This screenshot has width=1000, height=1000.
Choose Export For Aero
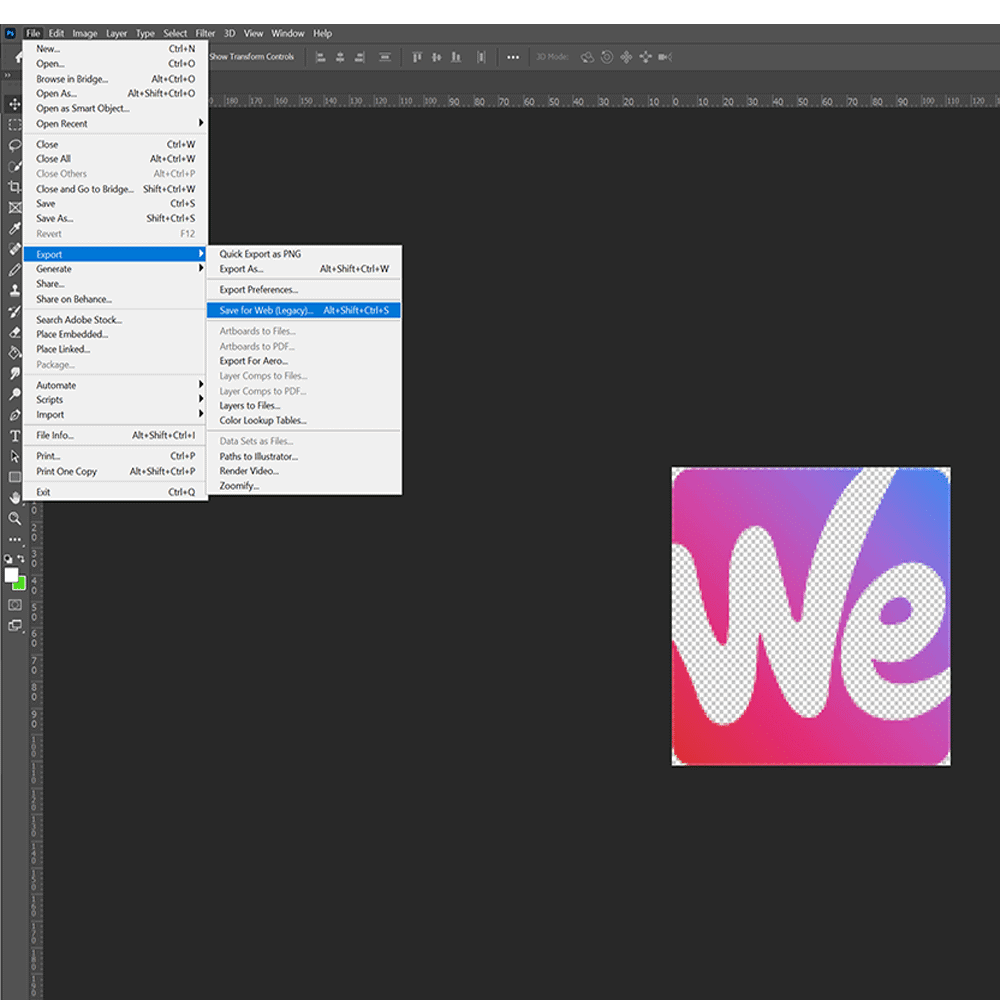click(304, 361)
